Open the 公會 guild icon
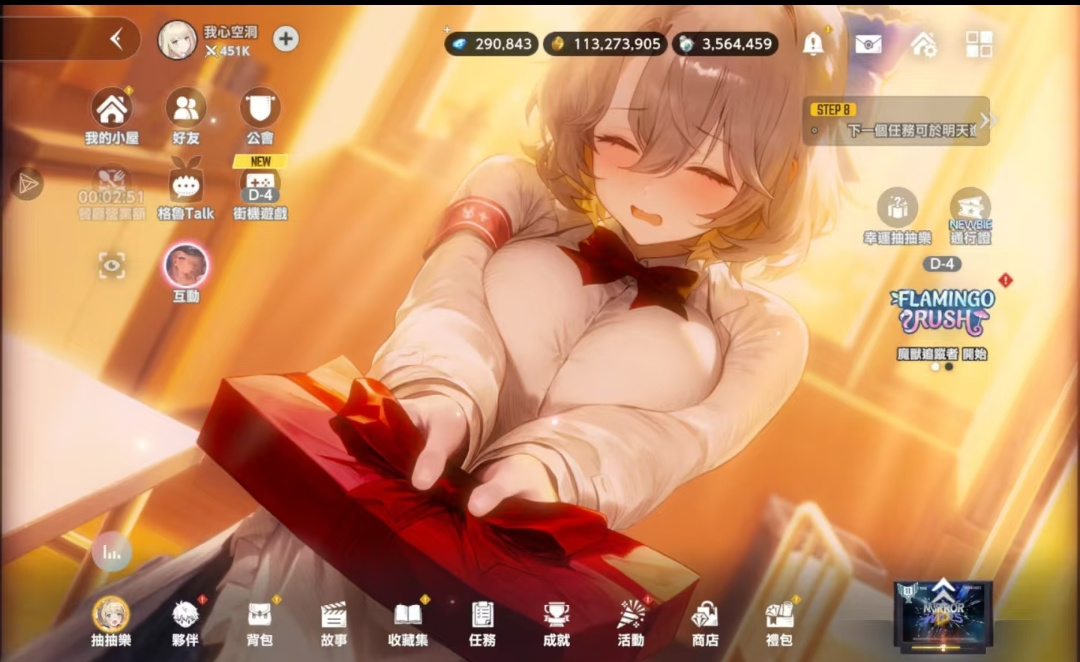 tap(260, 116)
